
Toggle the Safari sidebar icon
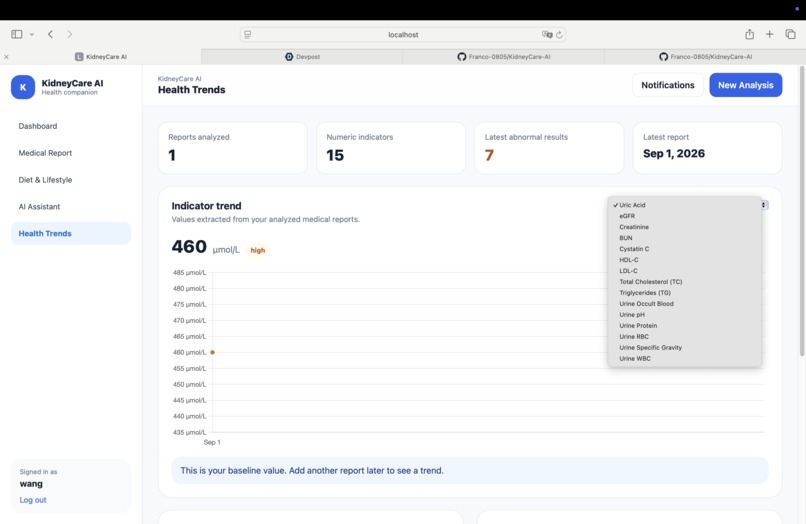(x=16, y=34)
